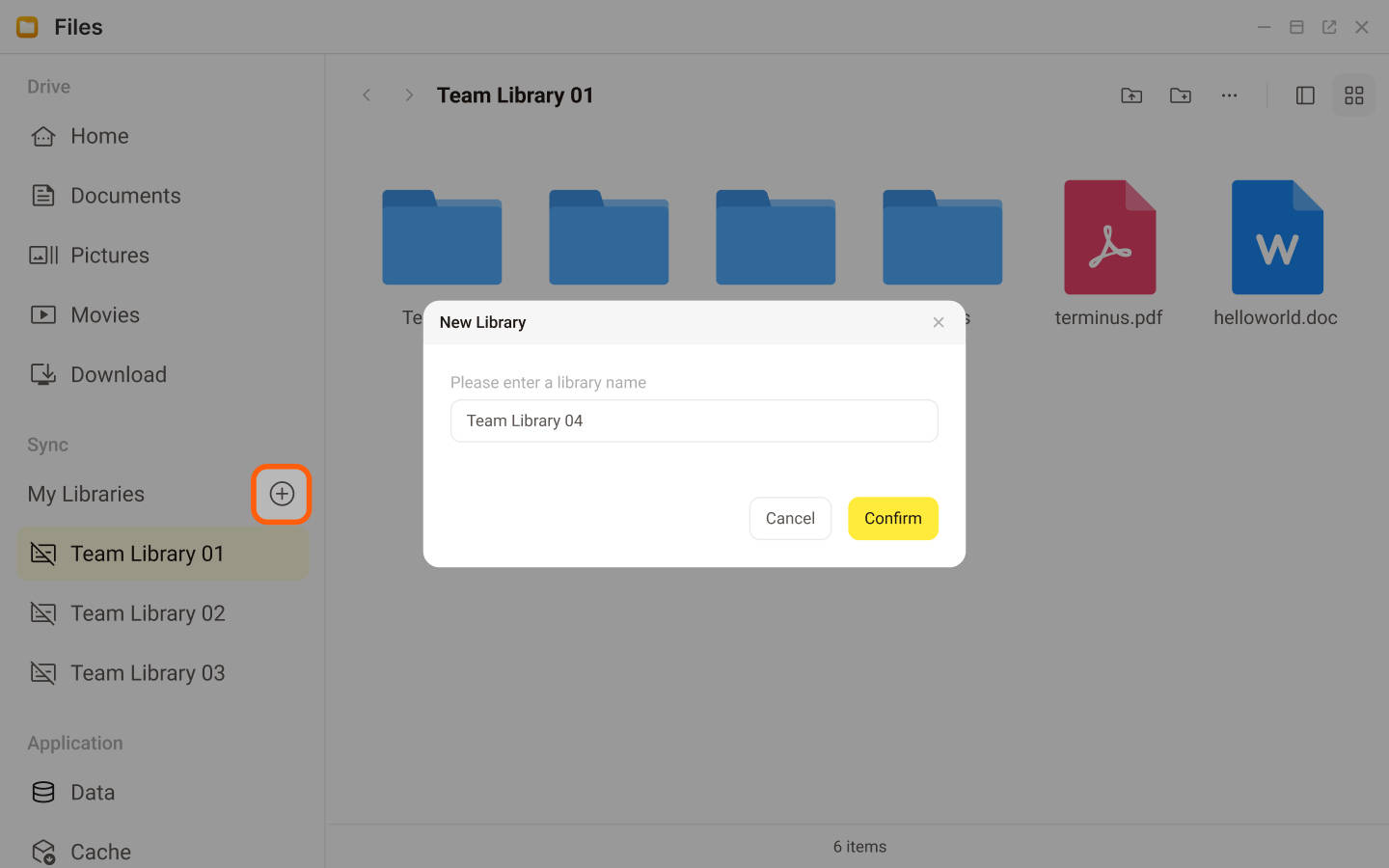The height and width of the screenshot is (868, 1389).
Task: Select Team Library 01 in sidebar
Action: 162,554
